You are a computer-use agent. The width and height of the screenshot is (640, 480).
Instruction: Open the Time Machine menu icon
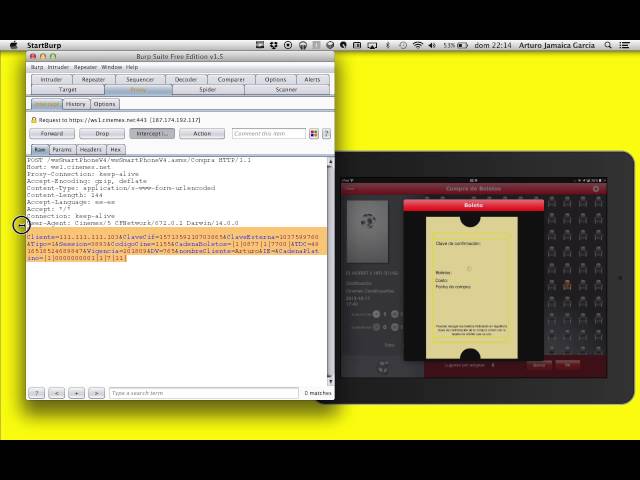coord(403,45)
